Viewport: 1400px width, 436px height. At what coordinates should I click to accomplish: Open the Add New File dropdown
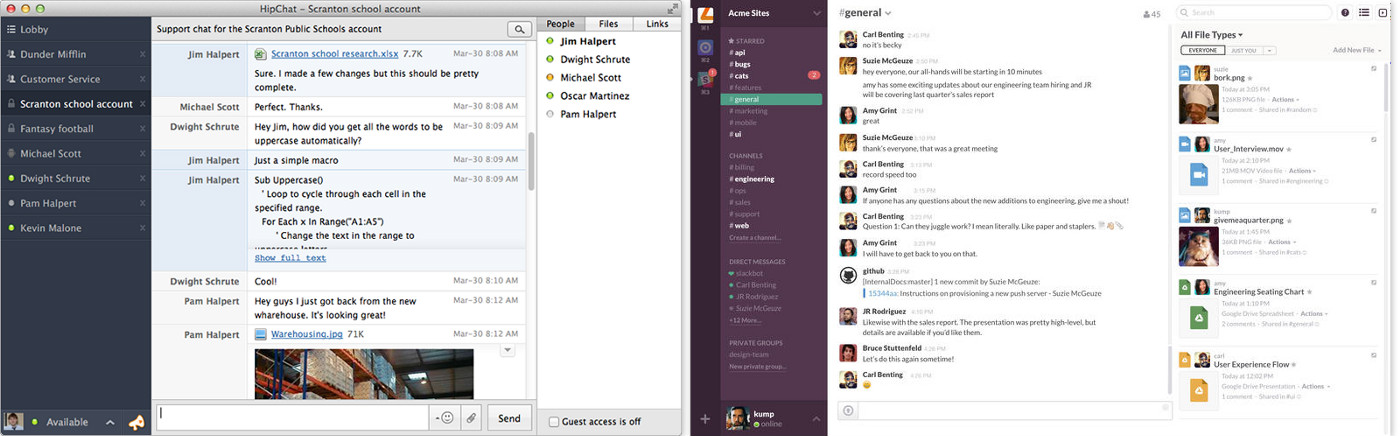tap(1358, 50)
